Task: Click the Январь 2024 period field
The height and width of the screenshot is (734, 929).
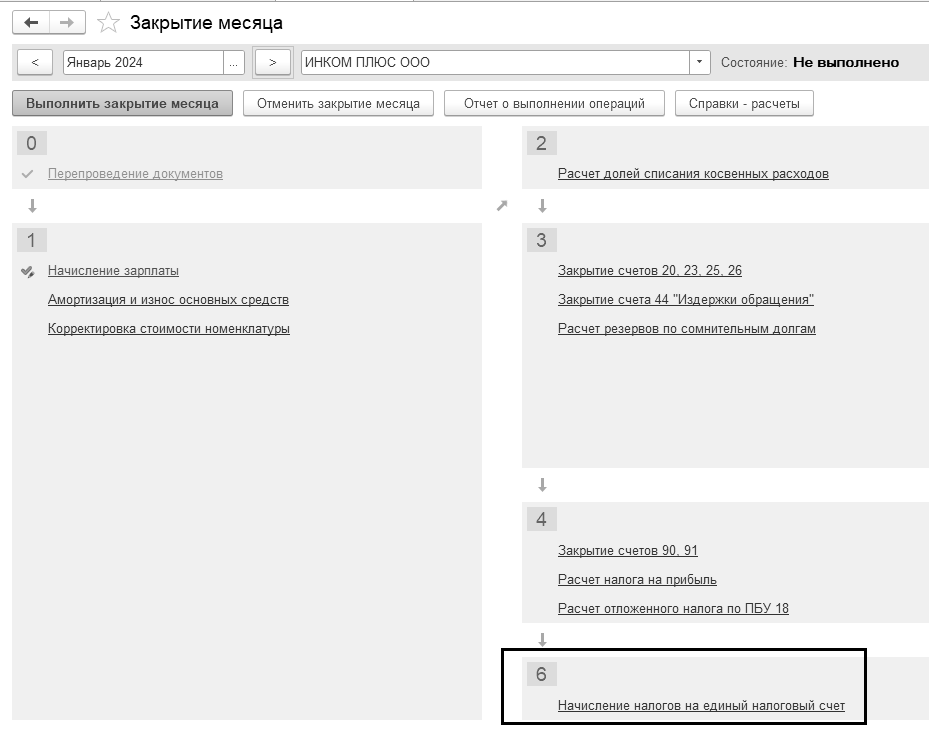Action: 143,62
